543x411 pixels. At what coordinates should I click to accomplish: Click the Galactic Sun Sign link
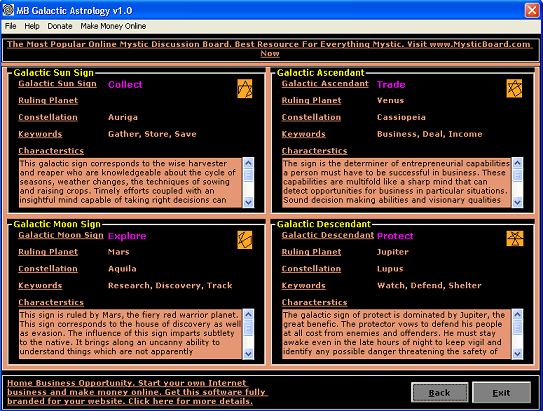click(x=57, y=83)
